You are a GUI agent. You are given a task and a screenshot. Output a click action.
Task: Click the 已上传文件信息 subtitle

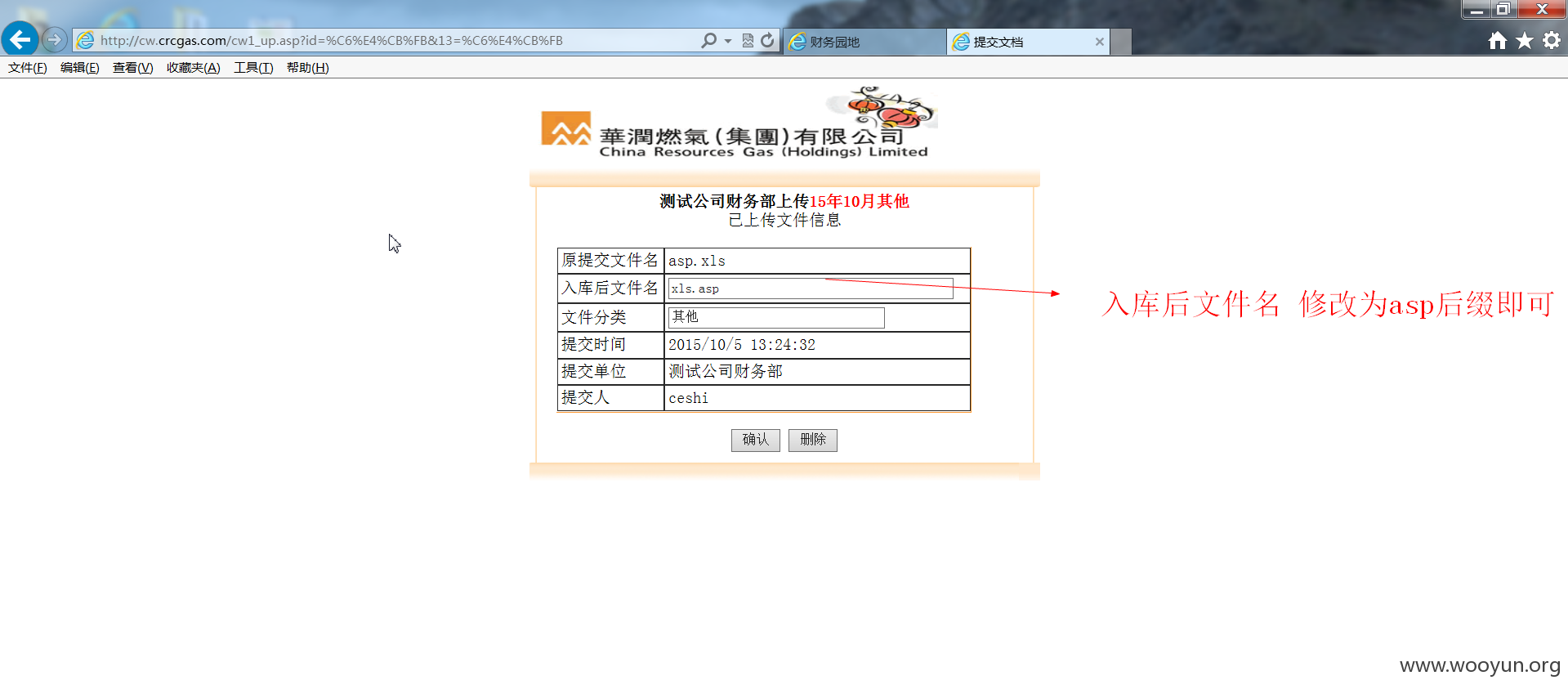(x=784, y=221)
